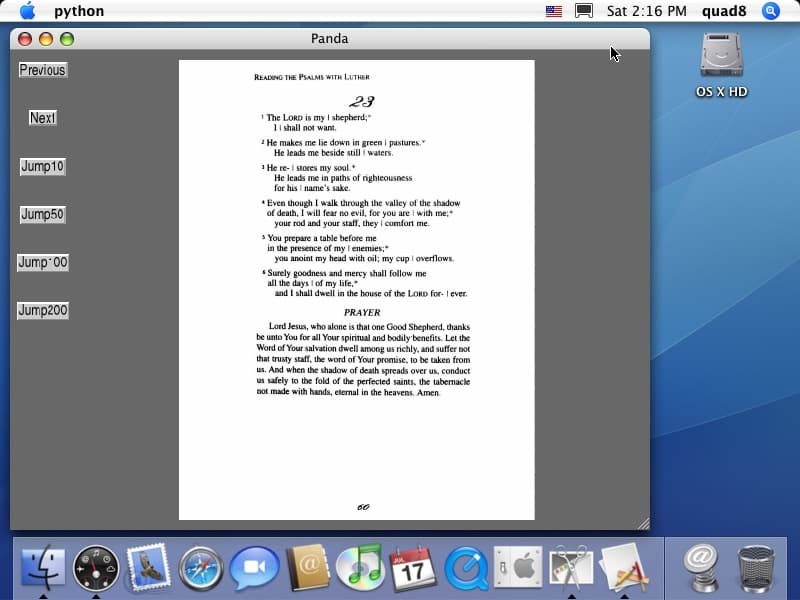
Task: Open the Apple menu
Action: [28, 11]
